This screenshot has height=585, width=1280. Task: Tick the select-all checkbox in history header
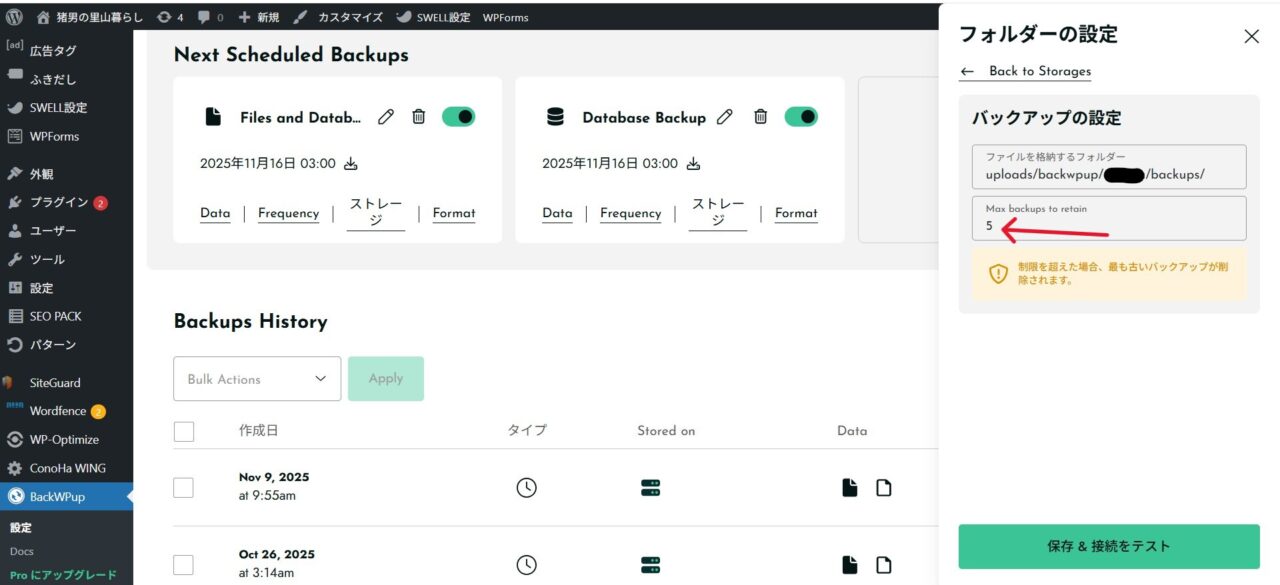click(183, 431)
